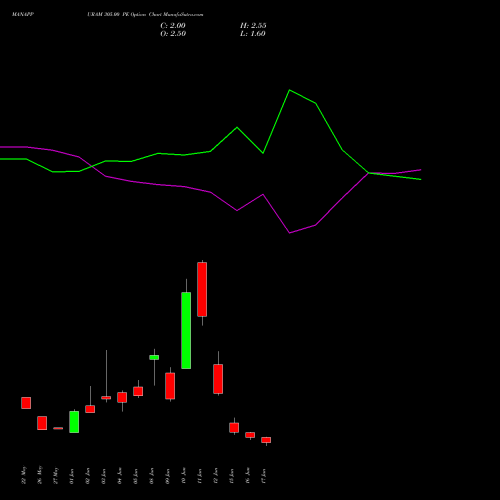Select the red candle for 15 Jun
Screen dimensions: 500x500
pyautogui.click(x=234, y=428)
